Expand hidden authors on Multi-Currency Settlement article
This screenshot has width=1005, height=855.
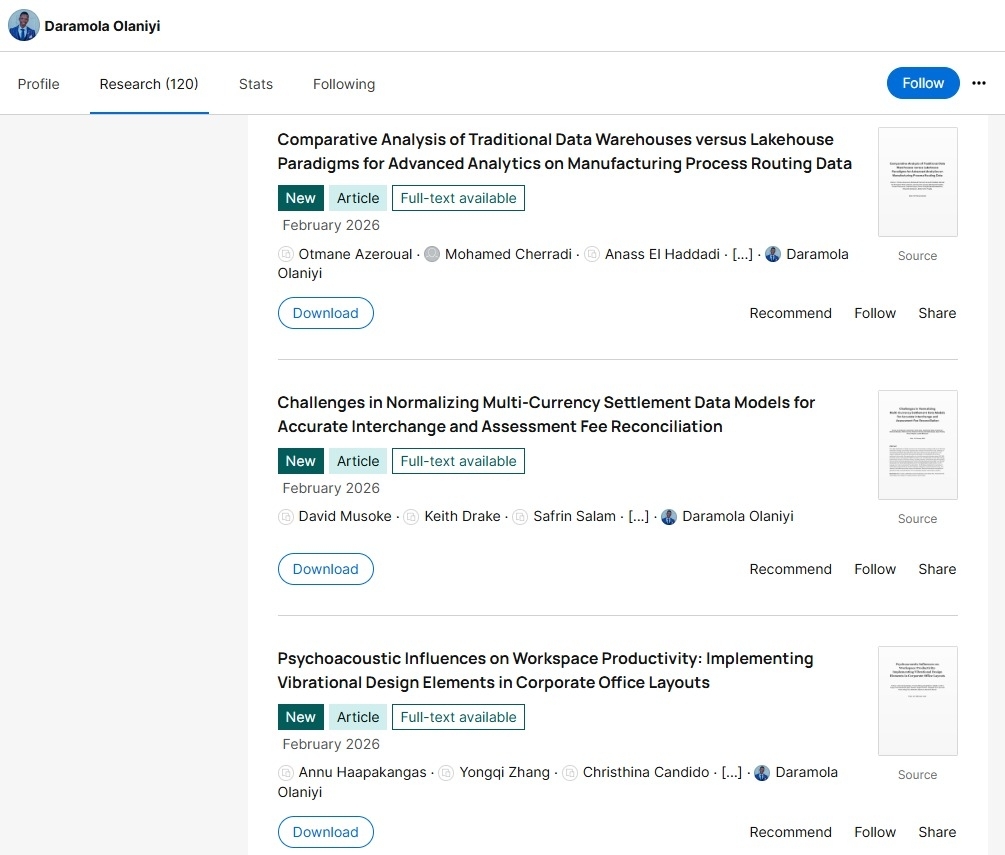pyautogui.click(x=638, y=517)
